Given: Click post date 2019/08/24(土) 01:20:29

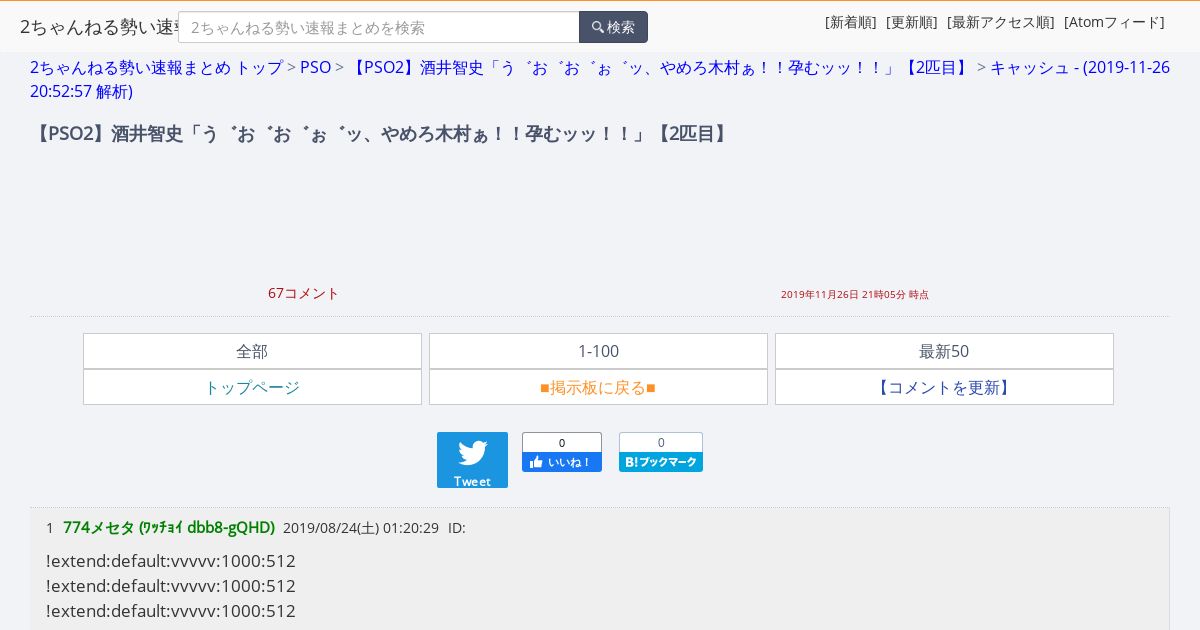Looking at the screenshot, I should click(361, 527).
